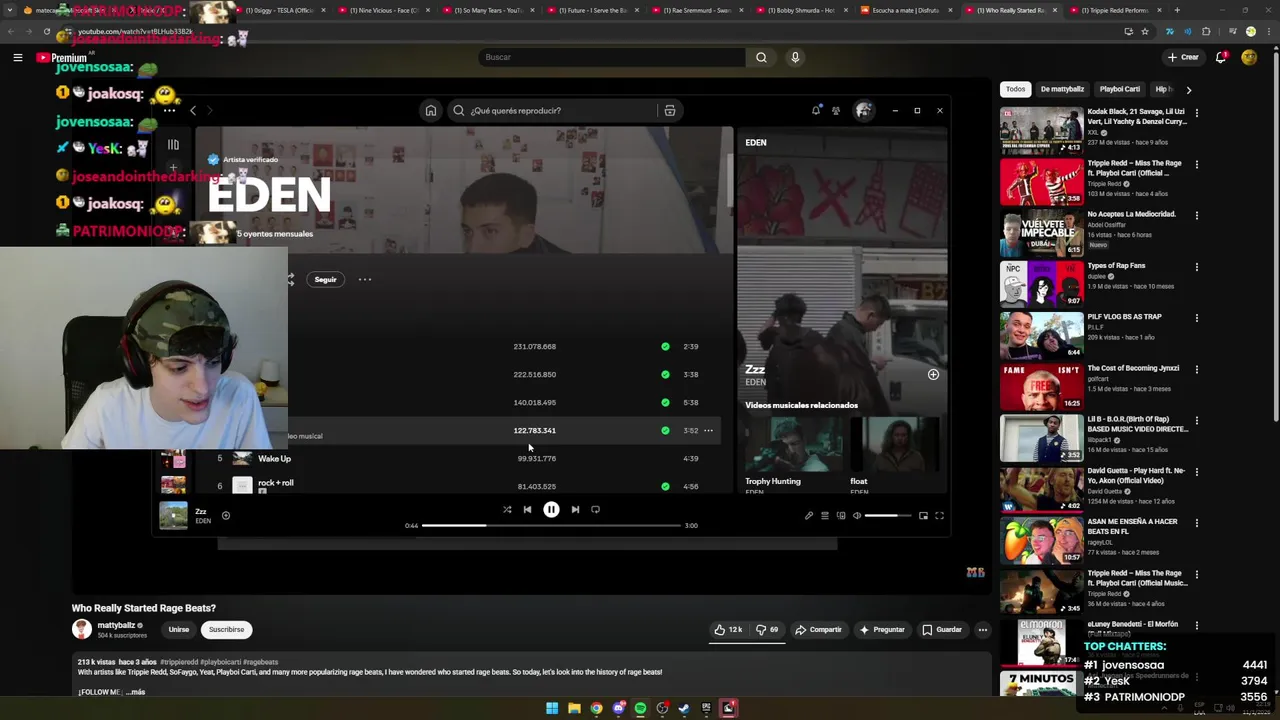Open options for Types of Rap Fans

(1196, 267)
